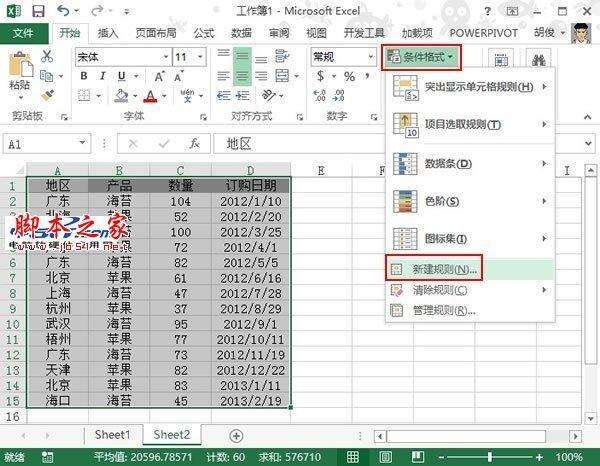
Task: Open the 文件 tab
Action: (x=23, y=33)
